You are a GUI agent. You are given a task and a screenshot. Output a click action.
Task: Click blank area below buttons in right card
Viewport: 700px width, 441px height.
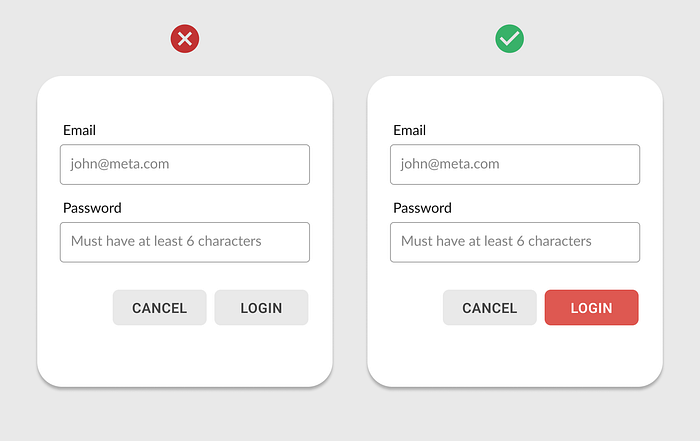coord(515,355)
